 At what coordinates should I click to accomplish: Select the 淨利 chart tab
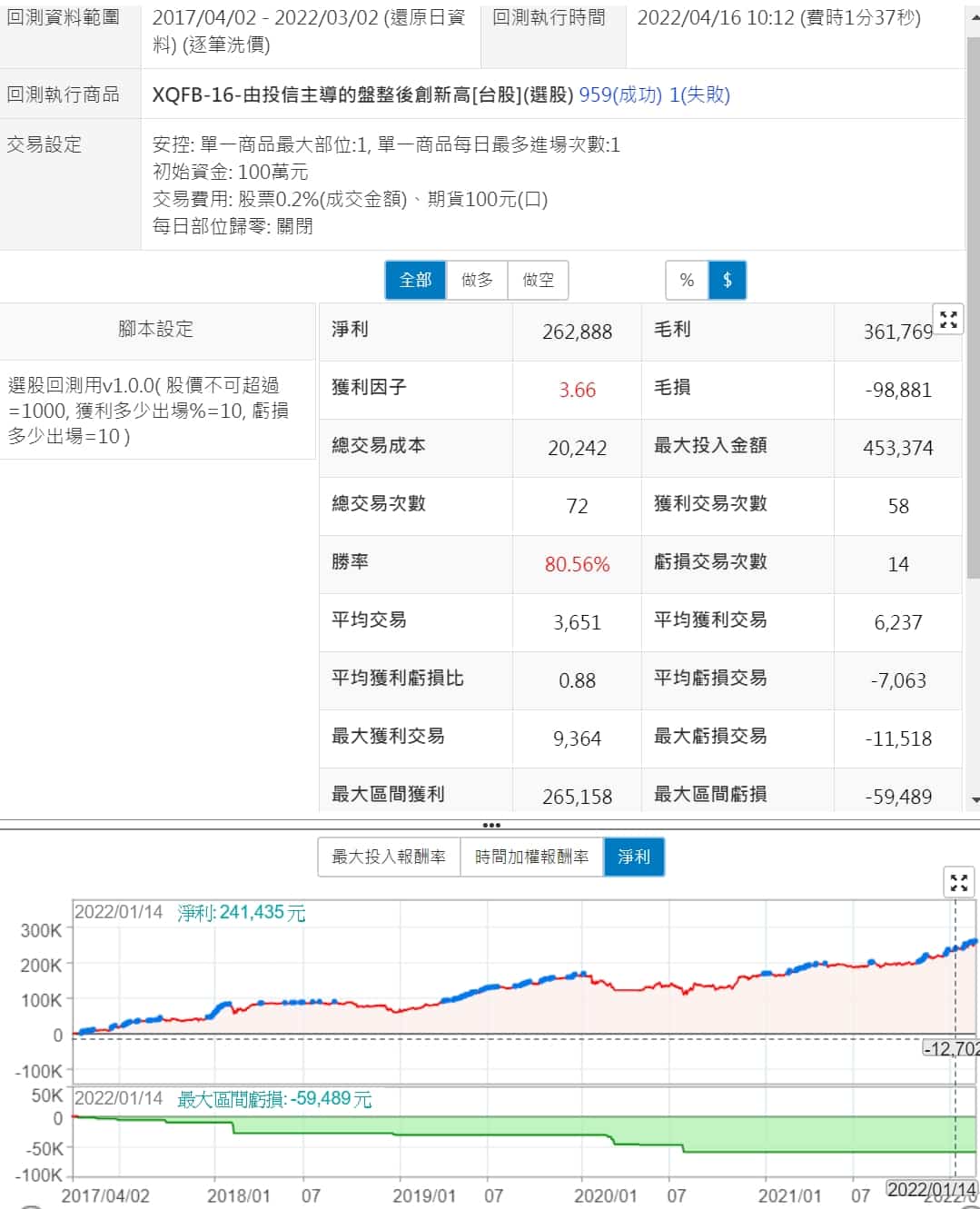coord(633,857)
